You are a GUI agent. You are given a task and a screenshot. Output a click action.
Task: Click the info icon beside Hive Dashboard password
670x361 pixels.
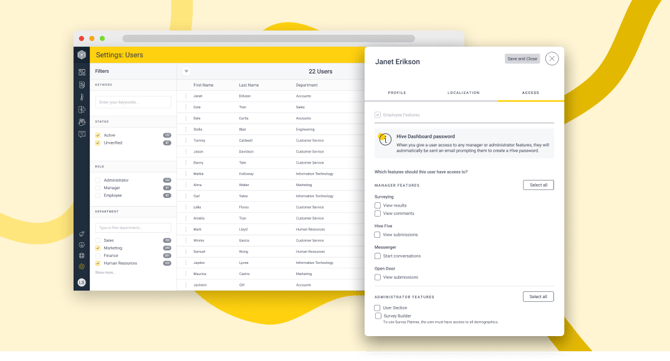pos(385,139)
